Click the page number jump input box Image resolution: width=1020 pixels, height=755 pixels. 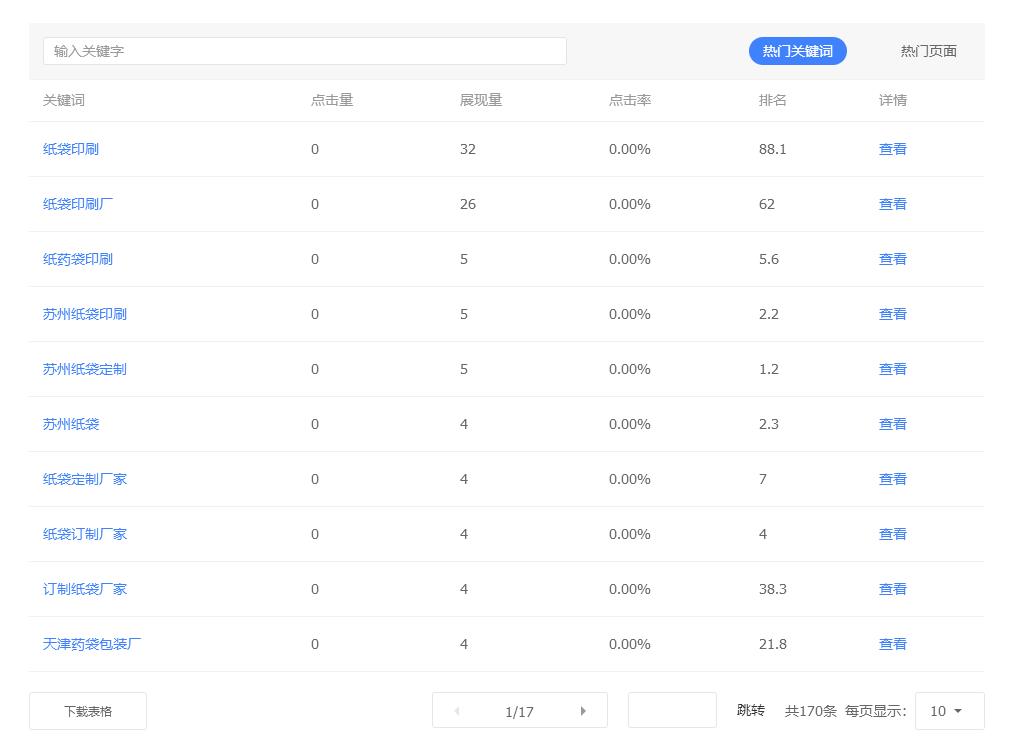[672, 710]
